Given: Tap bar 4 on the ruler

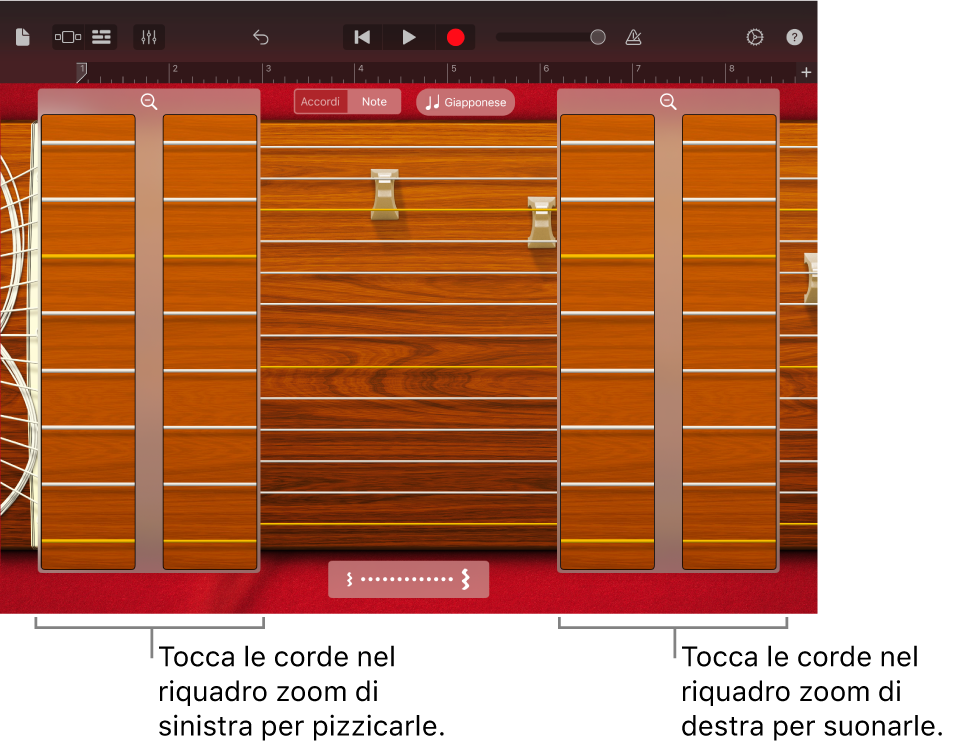Looking at the screenshot, I should [x=360, y=71].
